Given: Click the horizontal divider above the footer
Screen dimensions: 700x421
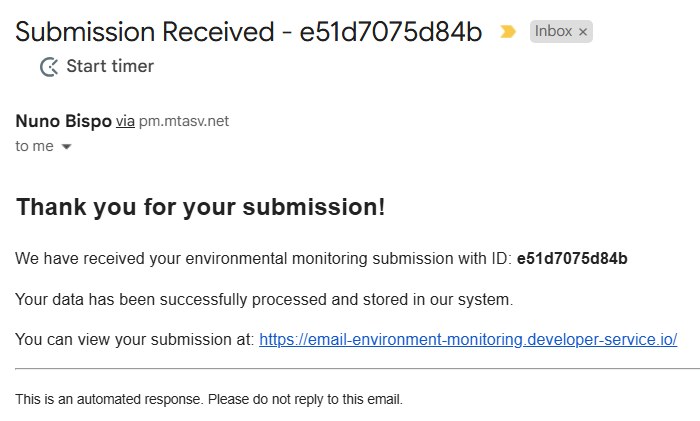Looking at the screenshot, I should click(357, 369).
